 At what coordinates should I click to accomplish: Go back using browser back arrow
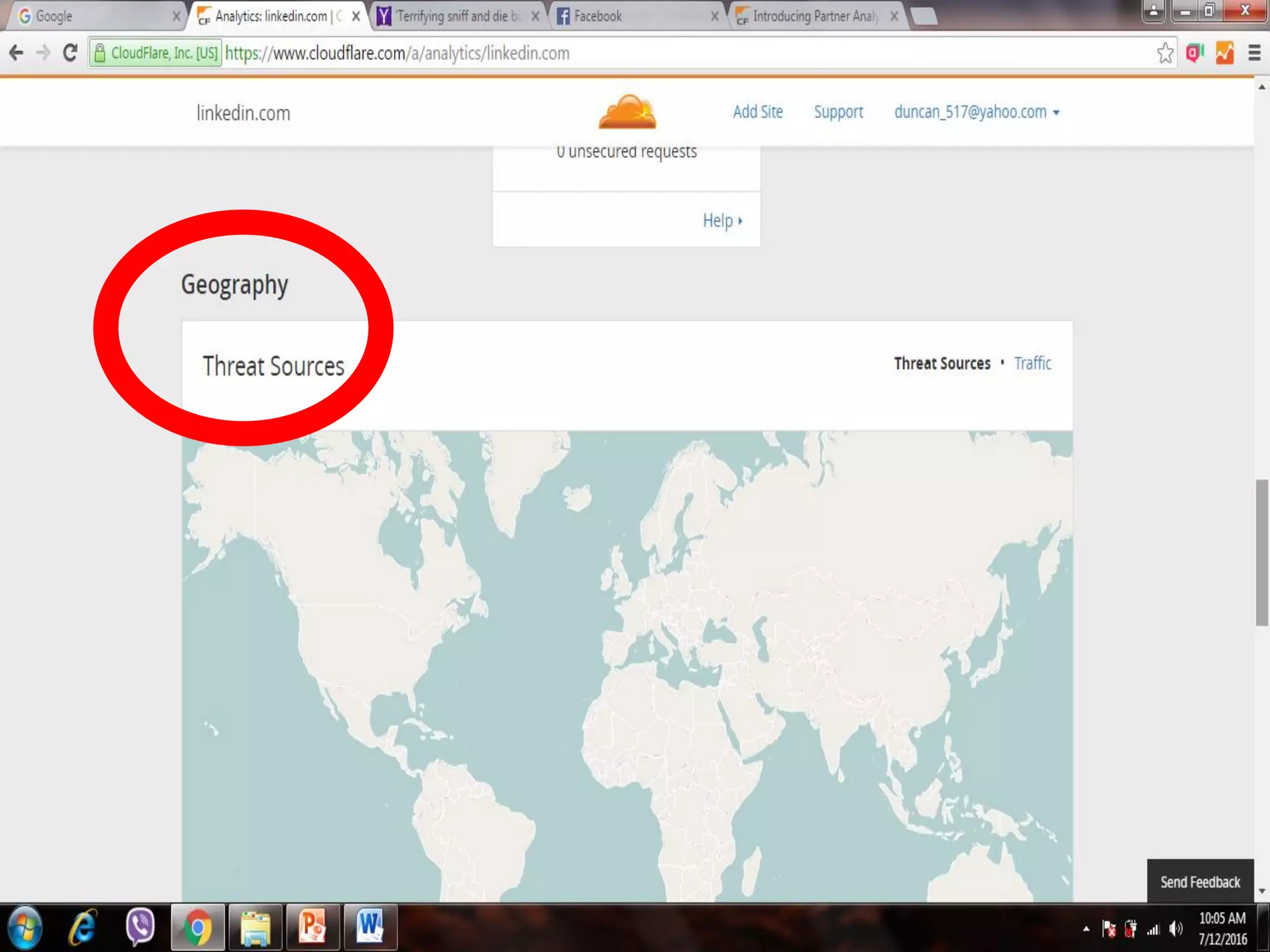click(17, 53)
